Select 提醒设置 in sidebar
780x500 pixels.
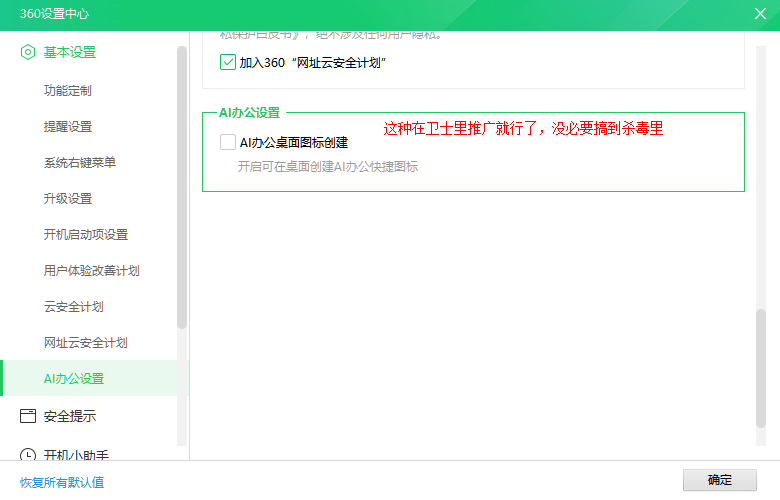tap(68, 126)
